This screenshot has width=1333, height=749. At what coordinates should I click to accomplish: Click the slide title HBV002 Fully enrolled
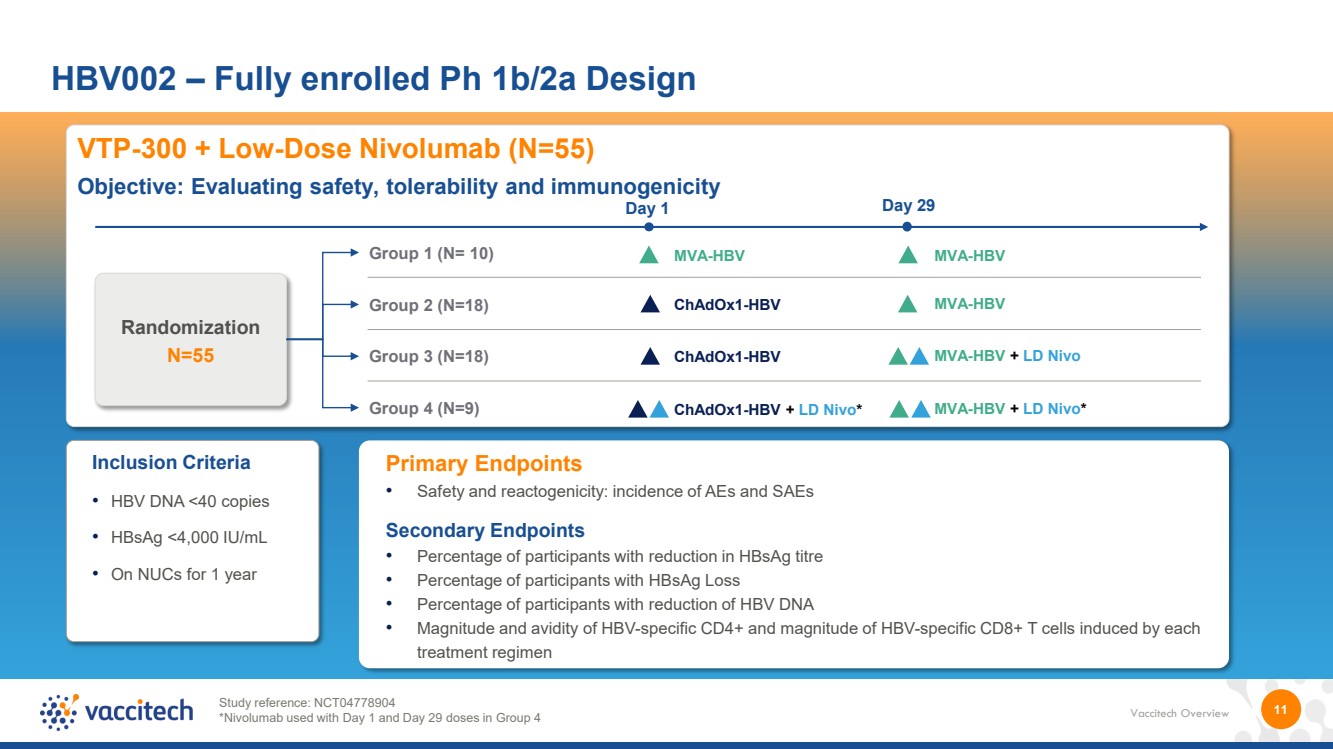tap(374, 78)
